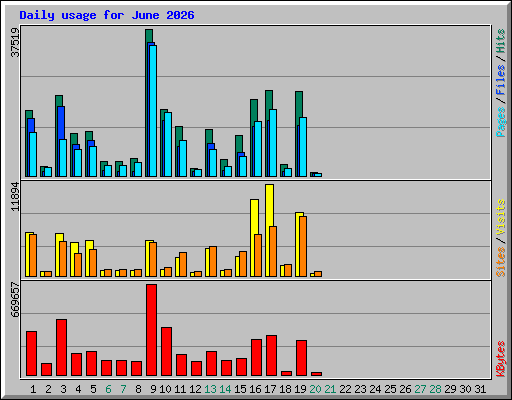The image size is (512, 400).
Task: Click day 12 on the x-axis
Action: click(195, 389)
